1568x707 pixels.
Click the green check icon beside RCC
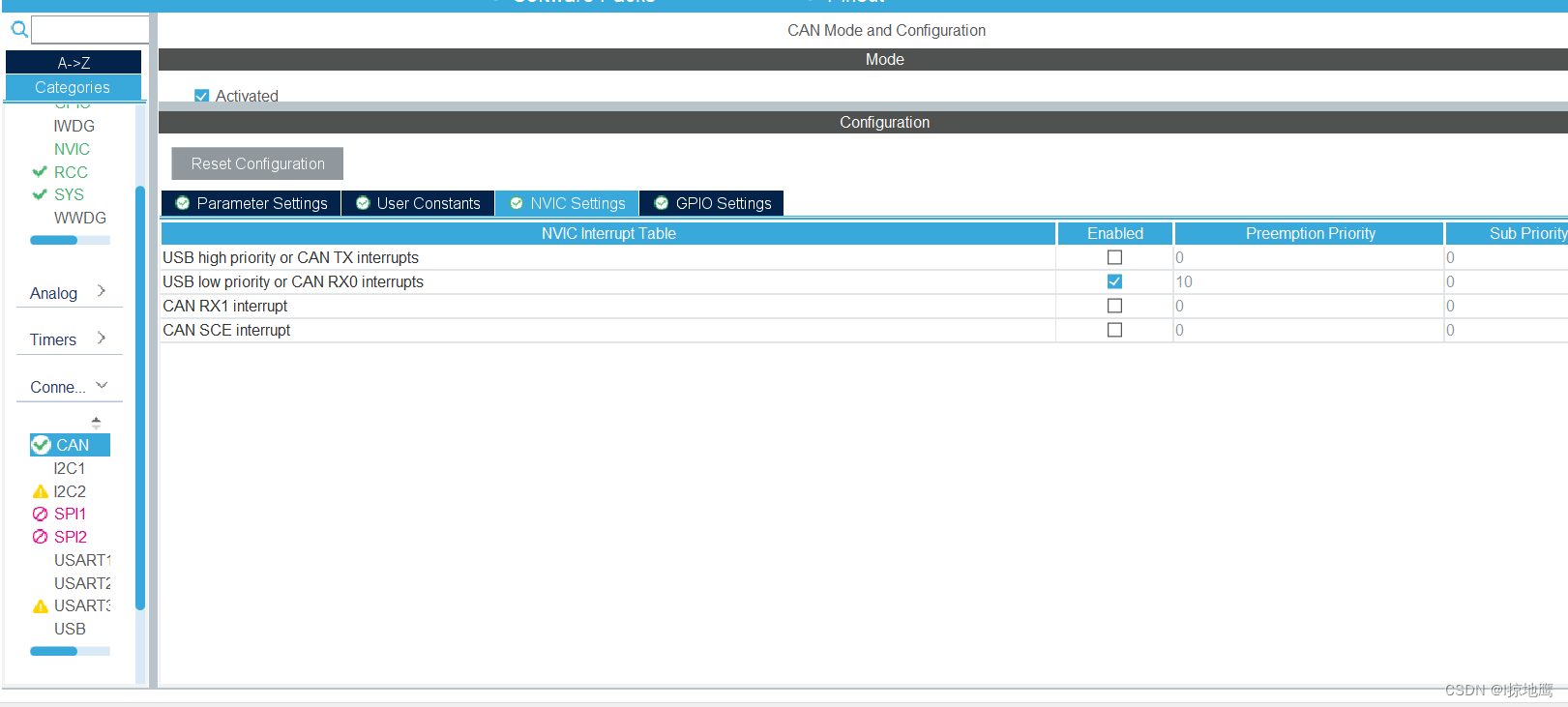click(40, 171)
